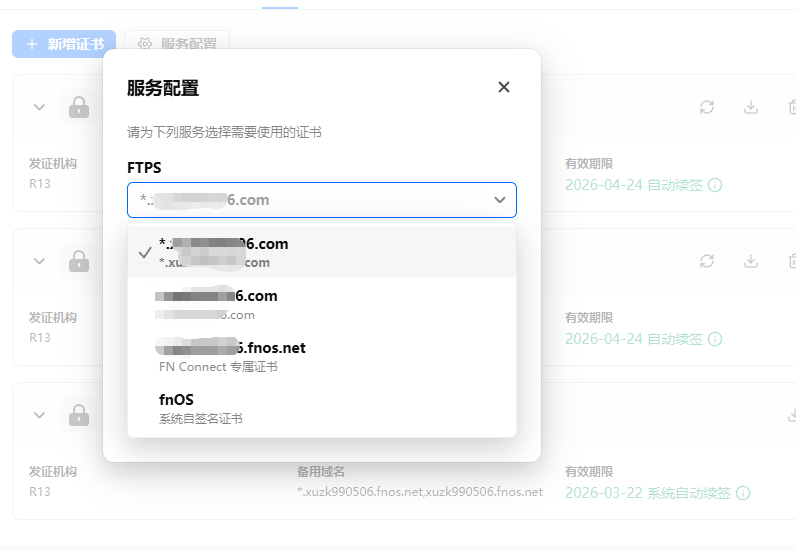Click the 备用域名 label in third card
This screenshot has width=796, height=551.
click(x=321, y=472)
